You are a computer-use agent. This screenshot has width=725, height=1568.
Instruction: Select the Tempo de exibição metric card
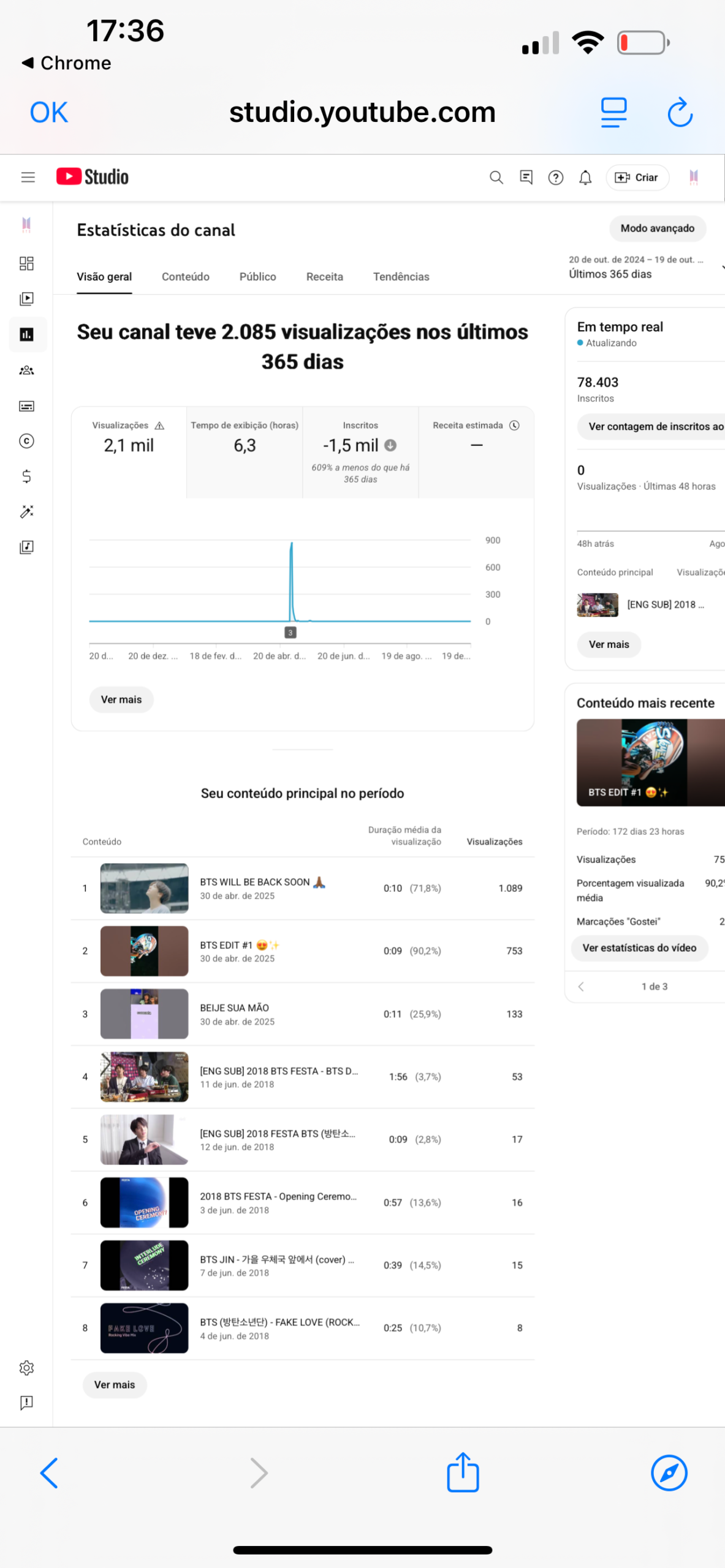[245, 452]
